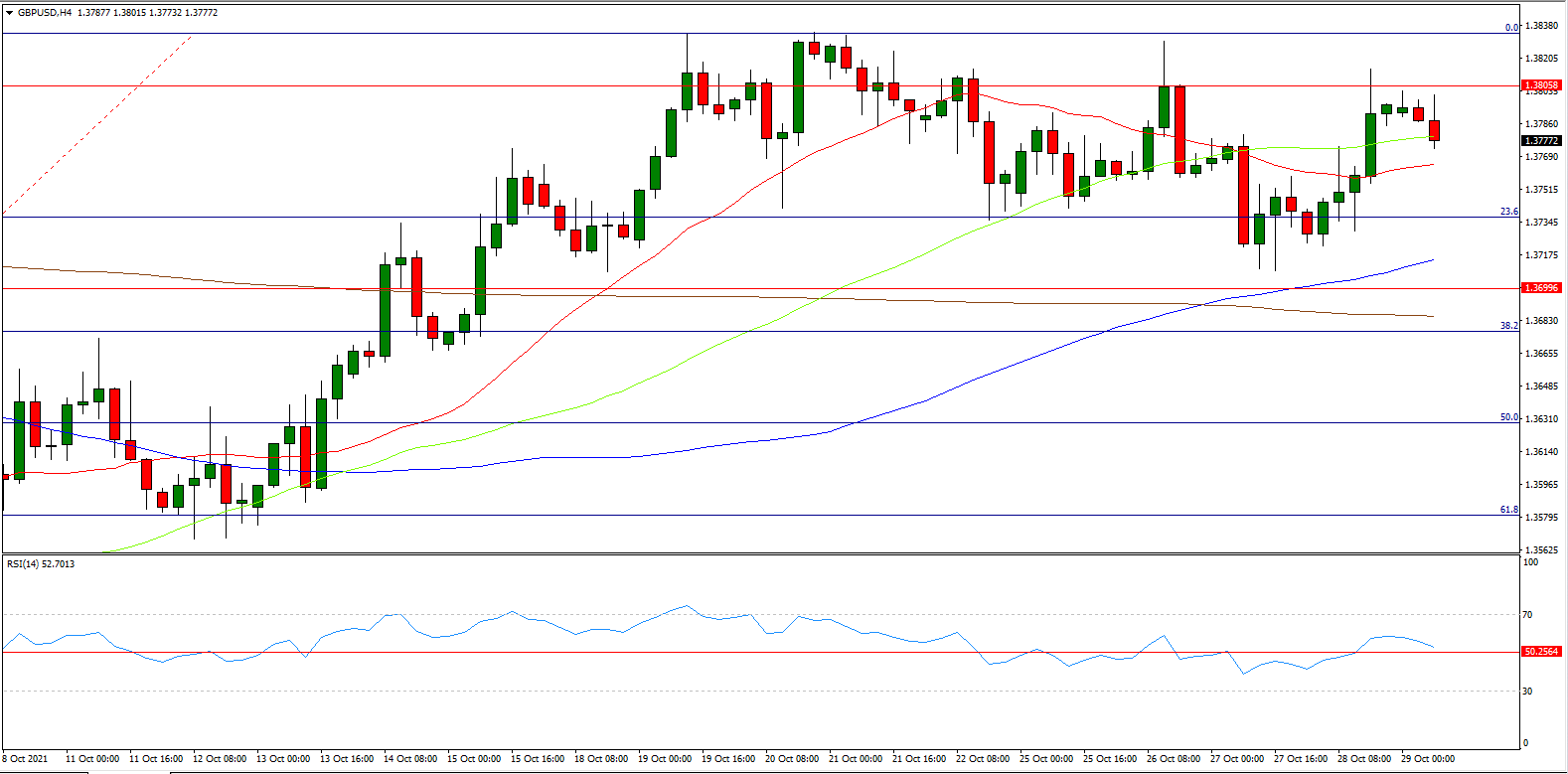Select the 20 Oct 08:00 time axis label

tap(792, 759)
